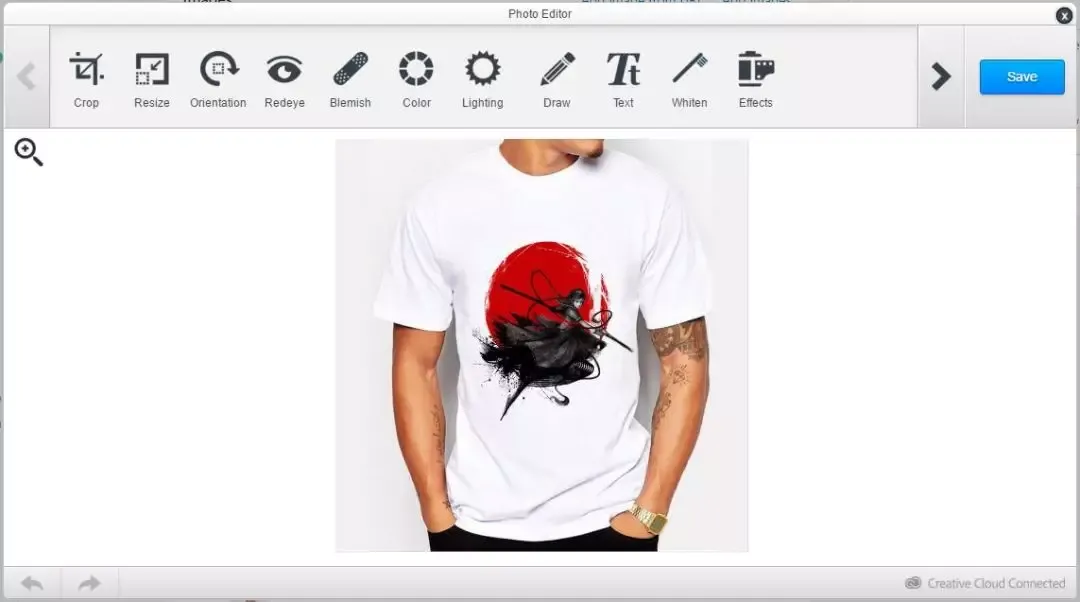Viewport: 1080px width, 602px height.
Task: Redo the last edit
Action: tap(90, 583)
